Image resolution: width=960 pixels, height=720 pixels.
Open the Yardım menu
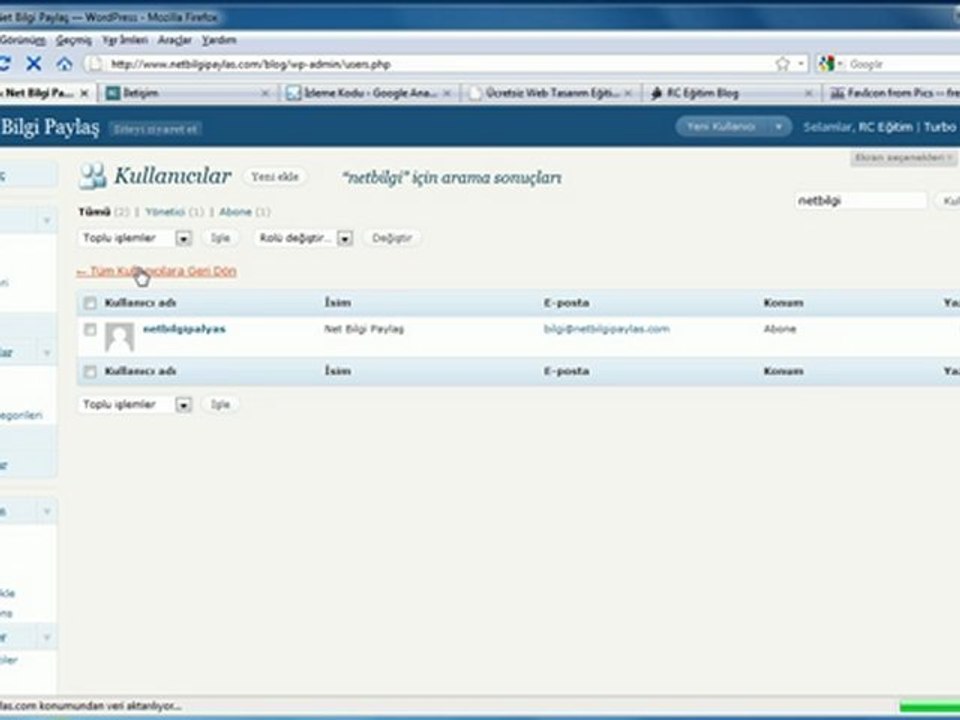(x=219, y=40)
